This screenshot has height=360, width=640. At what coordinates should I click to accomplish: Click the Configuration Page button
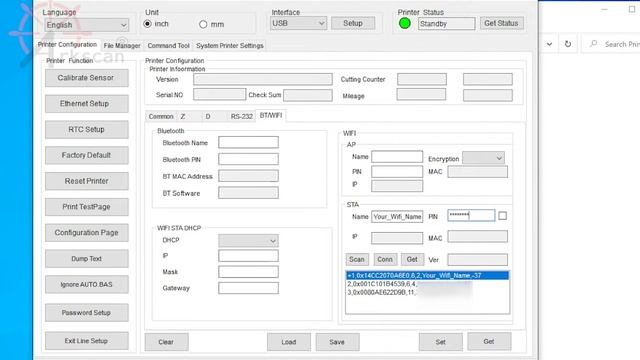87,233
